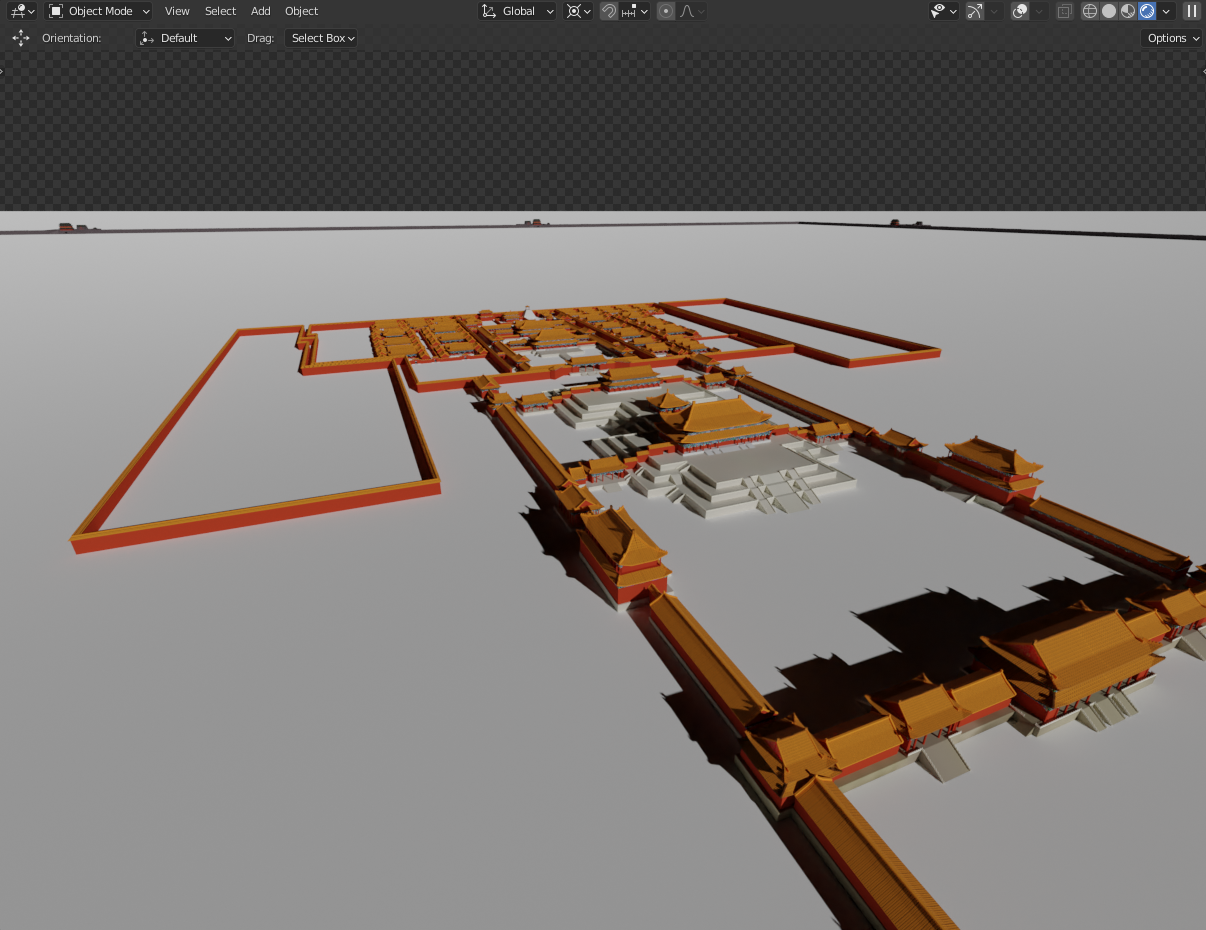
Task: Open the editor type selector
Action: pyautogui.click(x=22, y=11)
